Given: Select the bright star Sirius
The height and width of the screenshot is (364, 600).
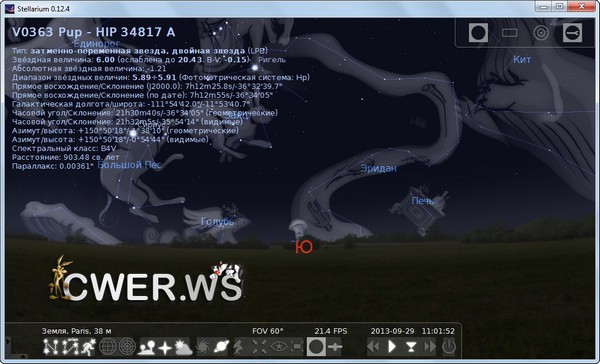Looking at the screenshot, I should coord(133,134).
